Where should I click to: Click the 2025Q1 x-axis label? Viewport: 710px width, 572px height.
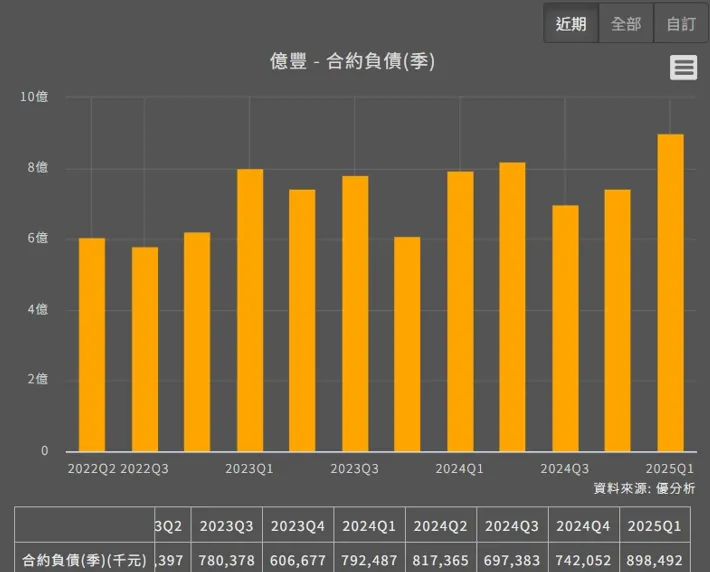[670, 469]
